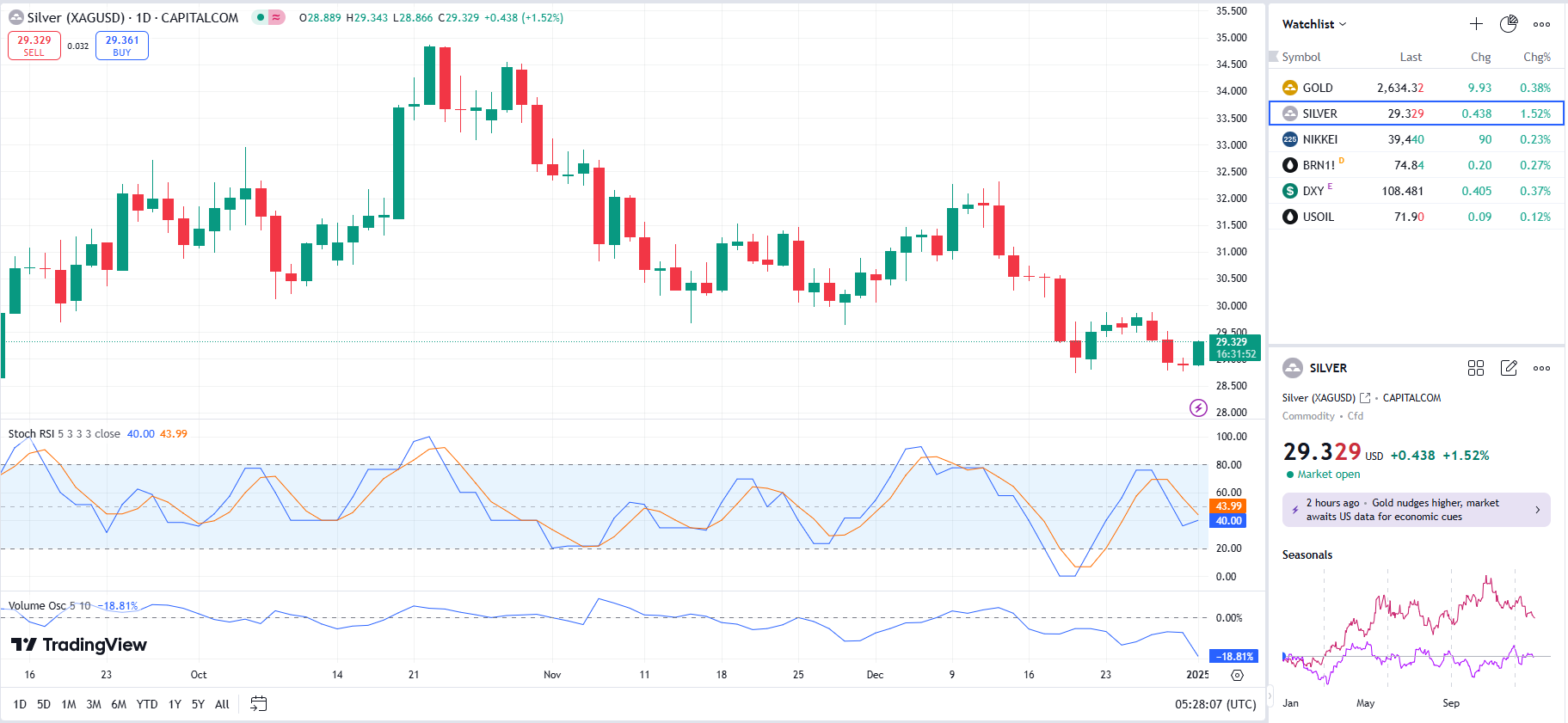The image size is (1568, 723).
Task: Open chart axis settings gear icon
Action: pos(1237,675)
